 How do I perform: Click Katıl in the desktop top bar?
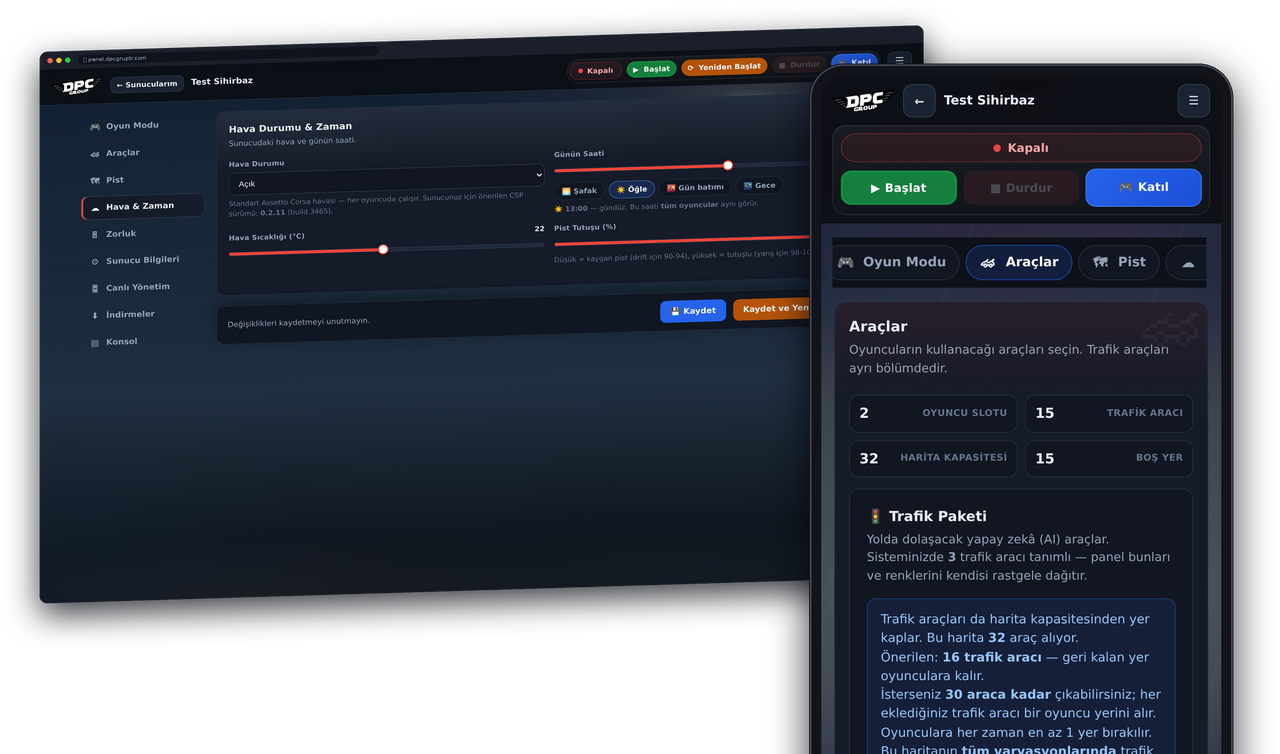(x=855, y=62)
